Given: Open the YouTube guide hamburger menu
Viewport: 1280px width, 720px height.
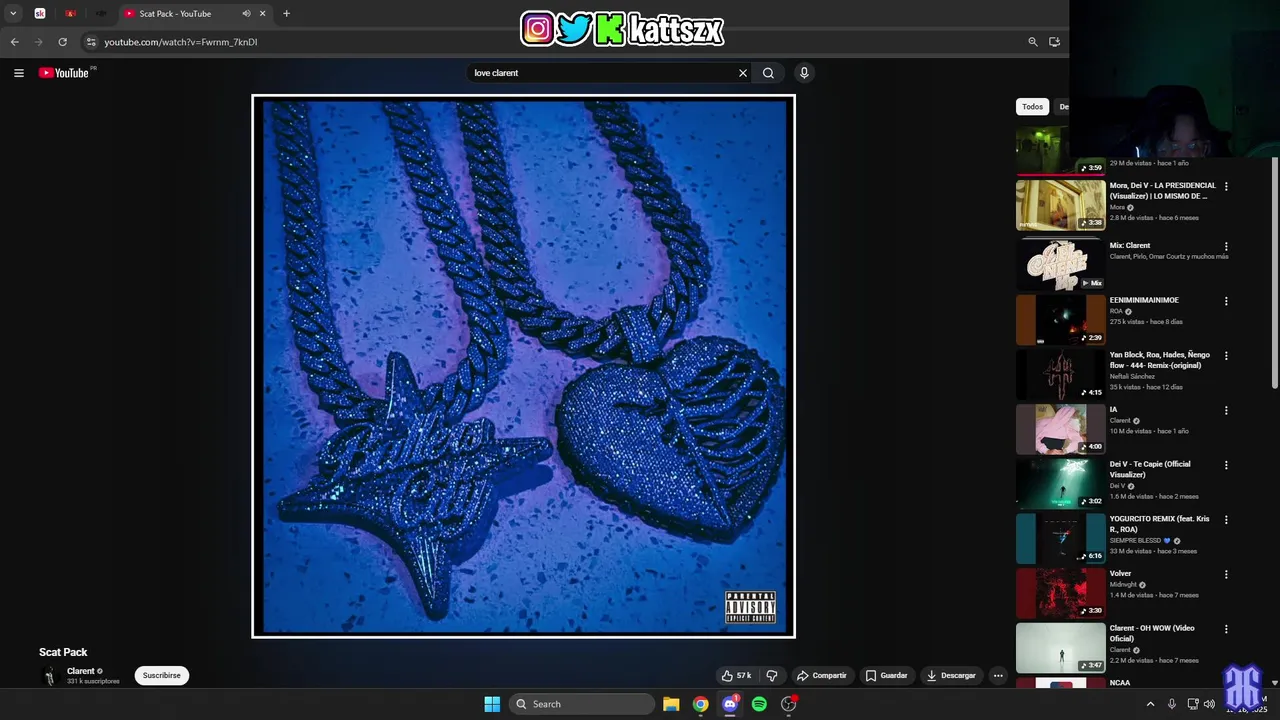Looking at the screenshot, I should pos(18,73).
